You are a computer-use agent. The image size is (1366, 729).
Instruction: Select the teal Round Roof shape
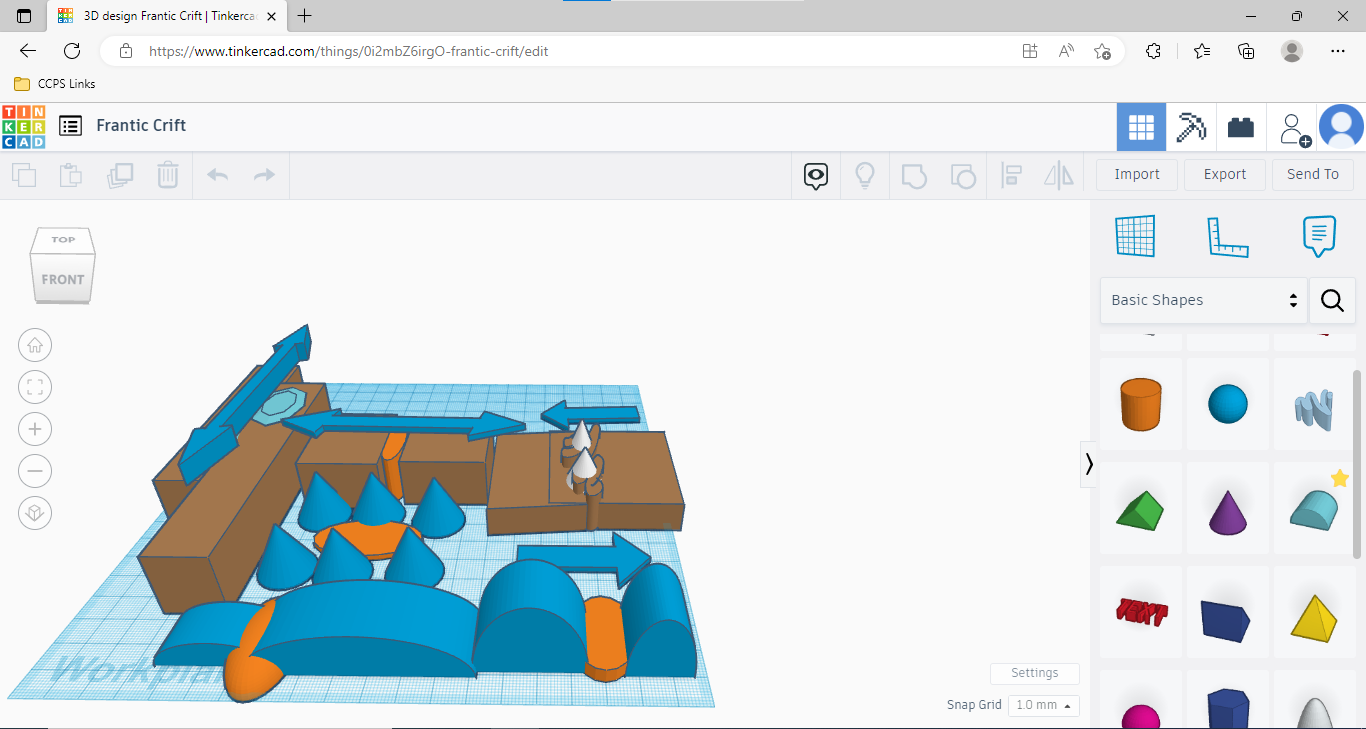click(1315, 508)
